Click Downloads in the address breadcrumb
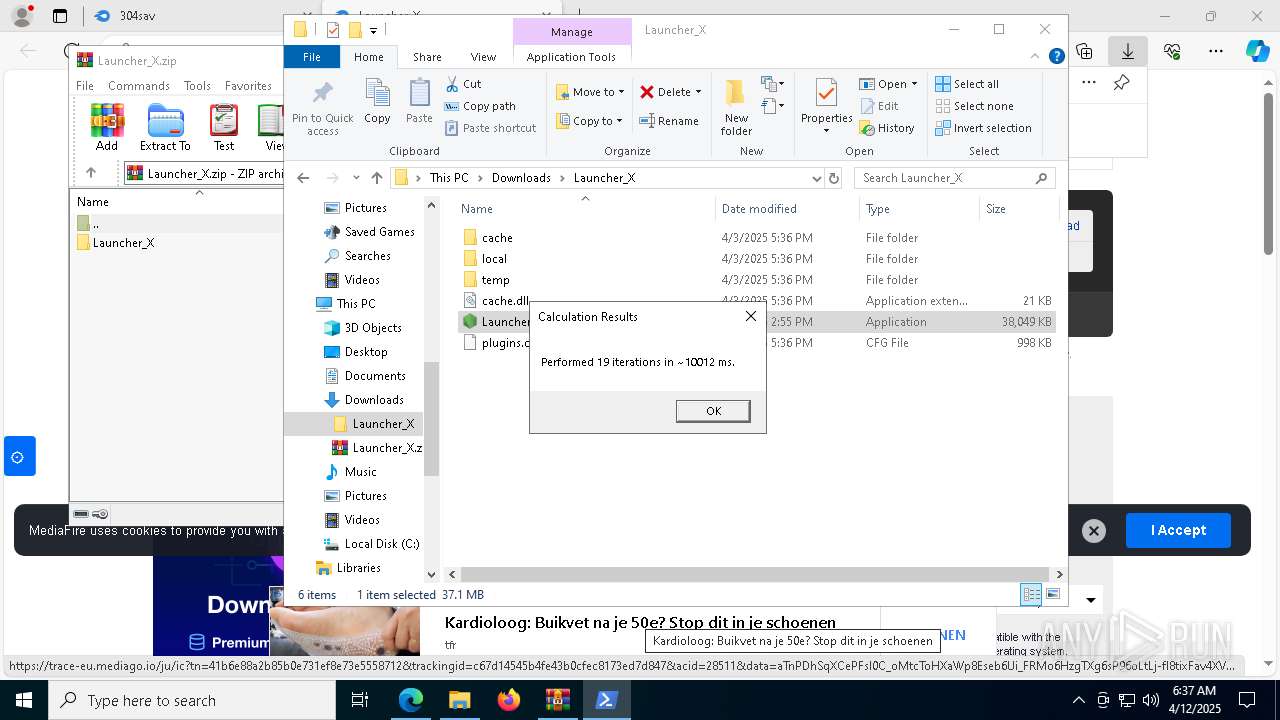Image resolution: width=1280 pixels, height=720 pixels. point(521,178)
